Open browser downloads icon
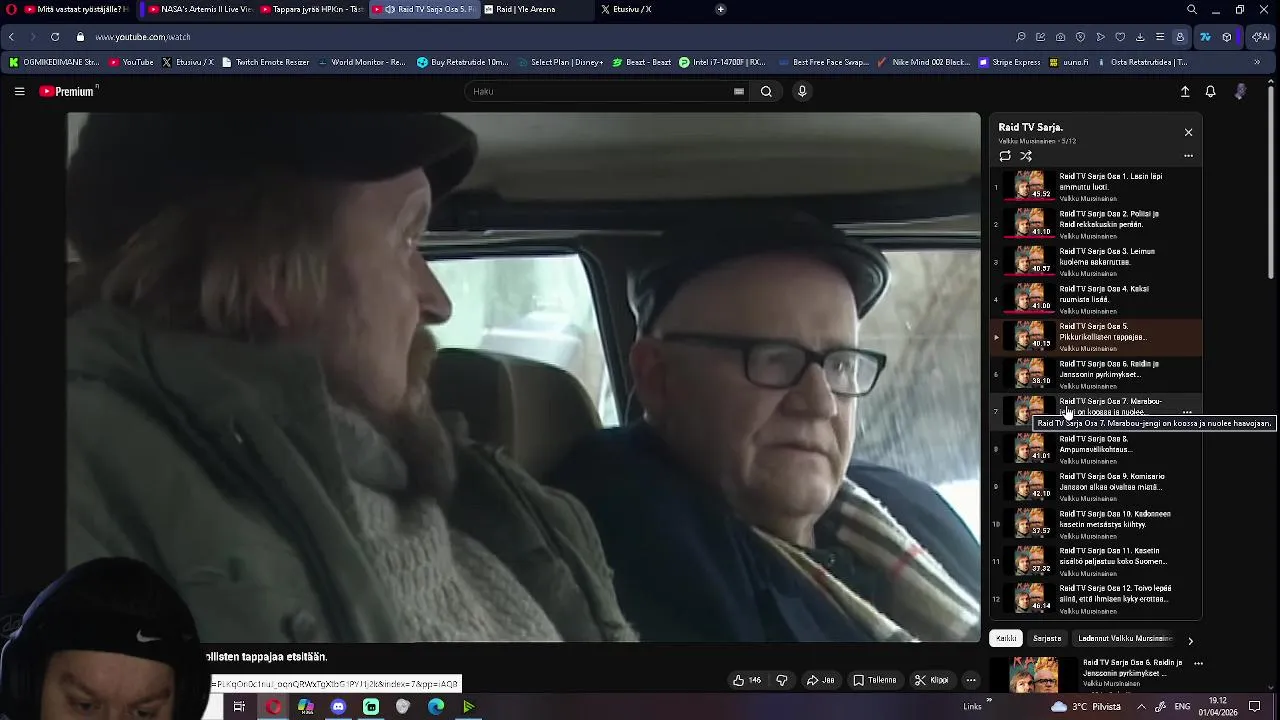The image size is (1280, 720). pos(1140,37)
